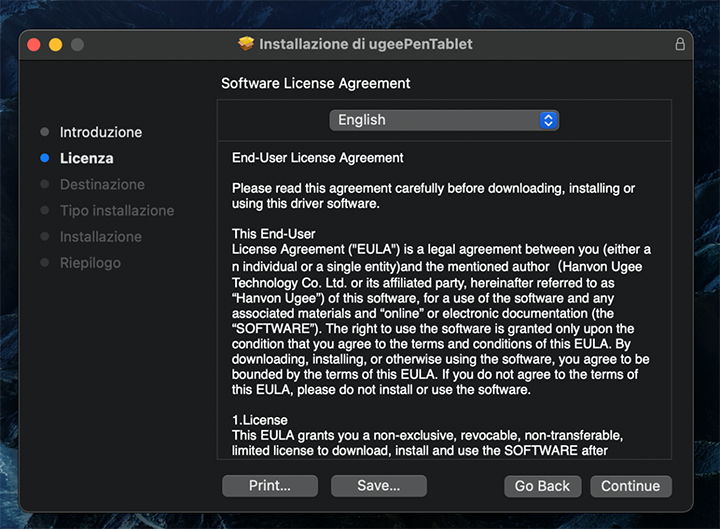Select the Introduzione step in the sidebar

[x=100, y=132]
